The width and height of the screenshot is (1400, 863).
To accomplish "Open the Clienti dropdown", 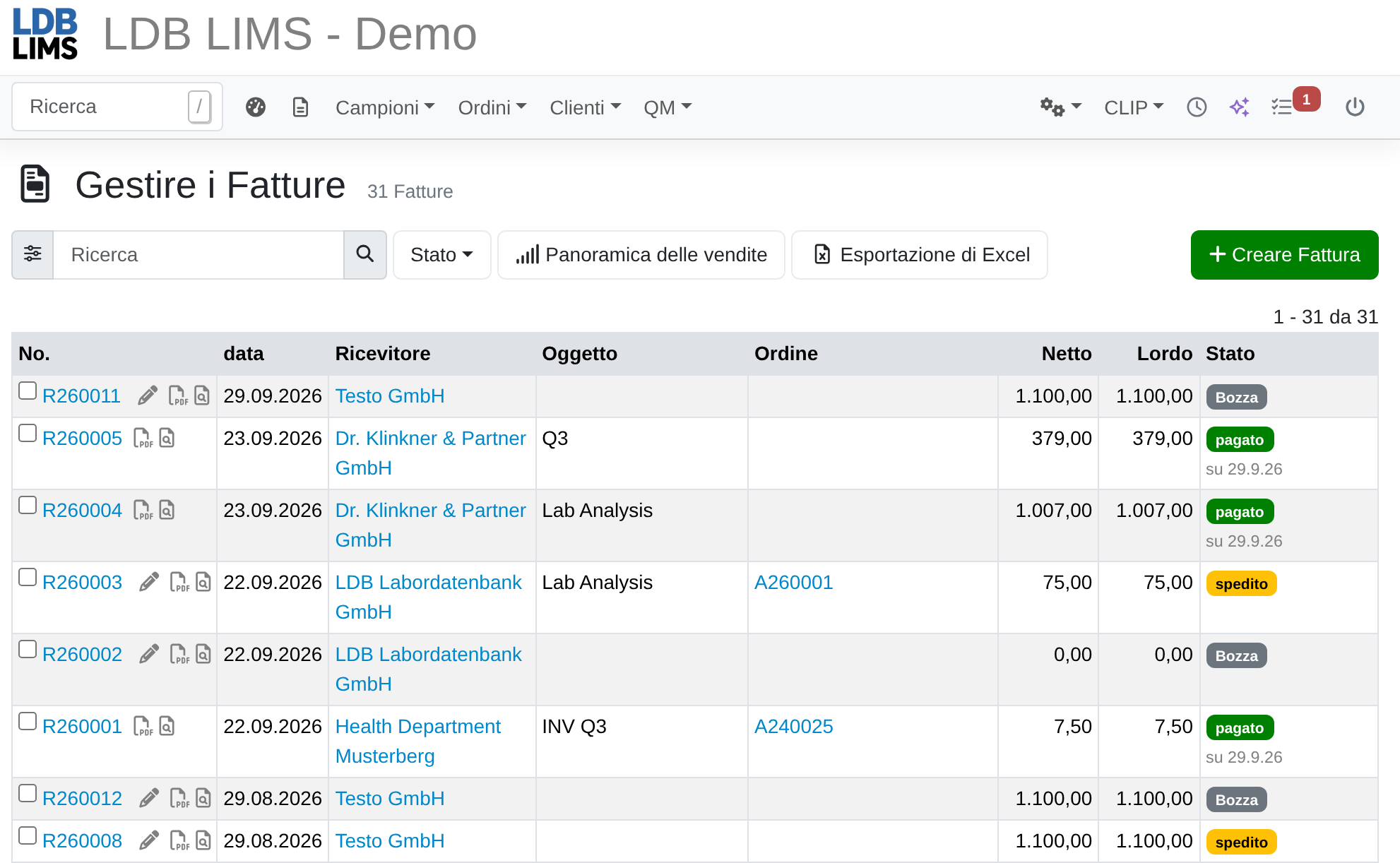I will click(x=586, y=107).
